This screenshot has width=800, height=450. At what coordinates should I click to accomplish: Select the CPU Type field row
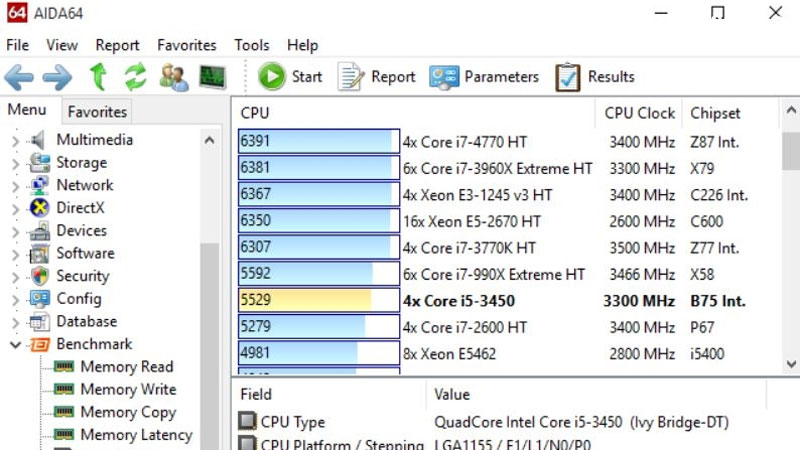[502, 422]
